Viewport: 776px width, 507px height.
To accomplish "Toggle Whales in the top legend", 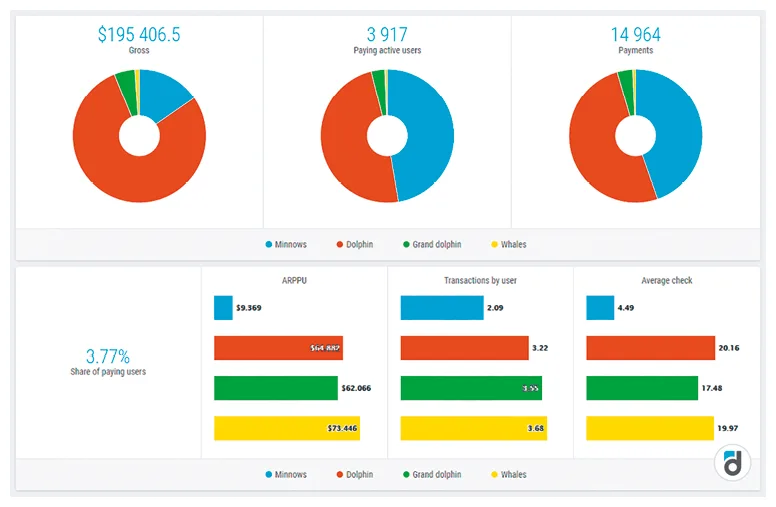I will 509,245.
